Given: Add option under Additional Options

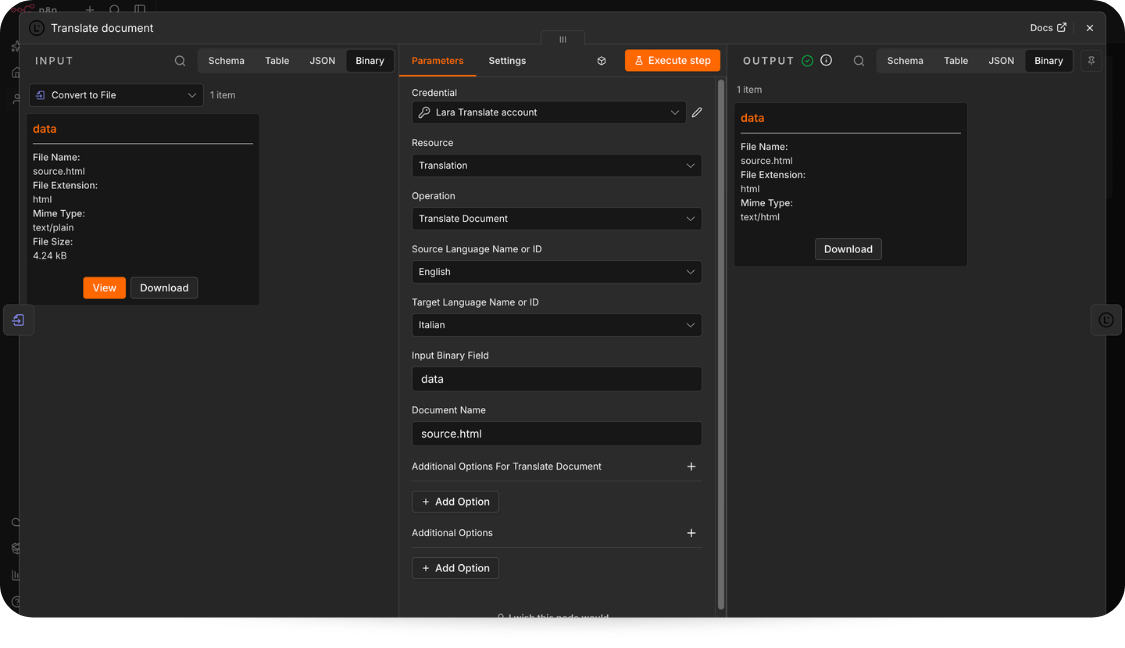Looking at the screenshot, I should [455, 568].
